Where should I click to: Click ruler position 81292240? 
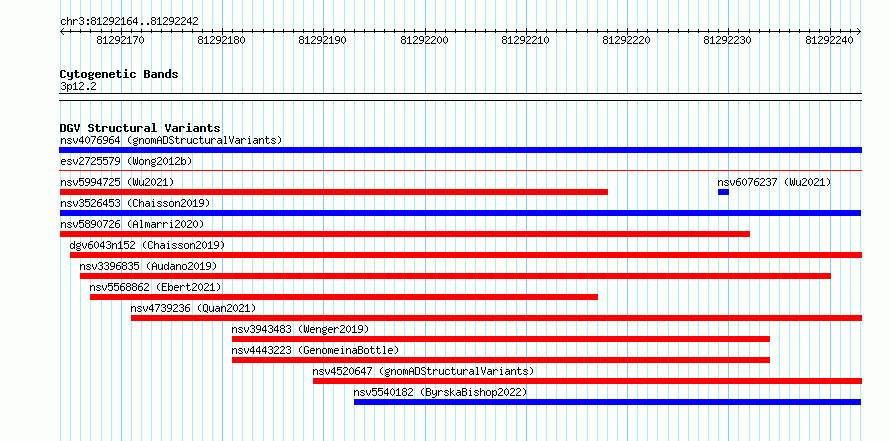pyautogui.click(x=830, y=40)
